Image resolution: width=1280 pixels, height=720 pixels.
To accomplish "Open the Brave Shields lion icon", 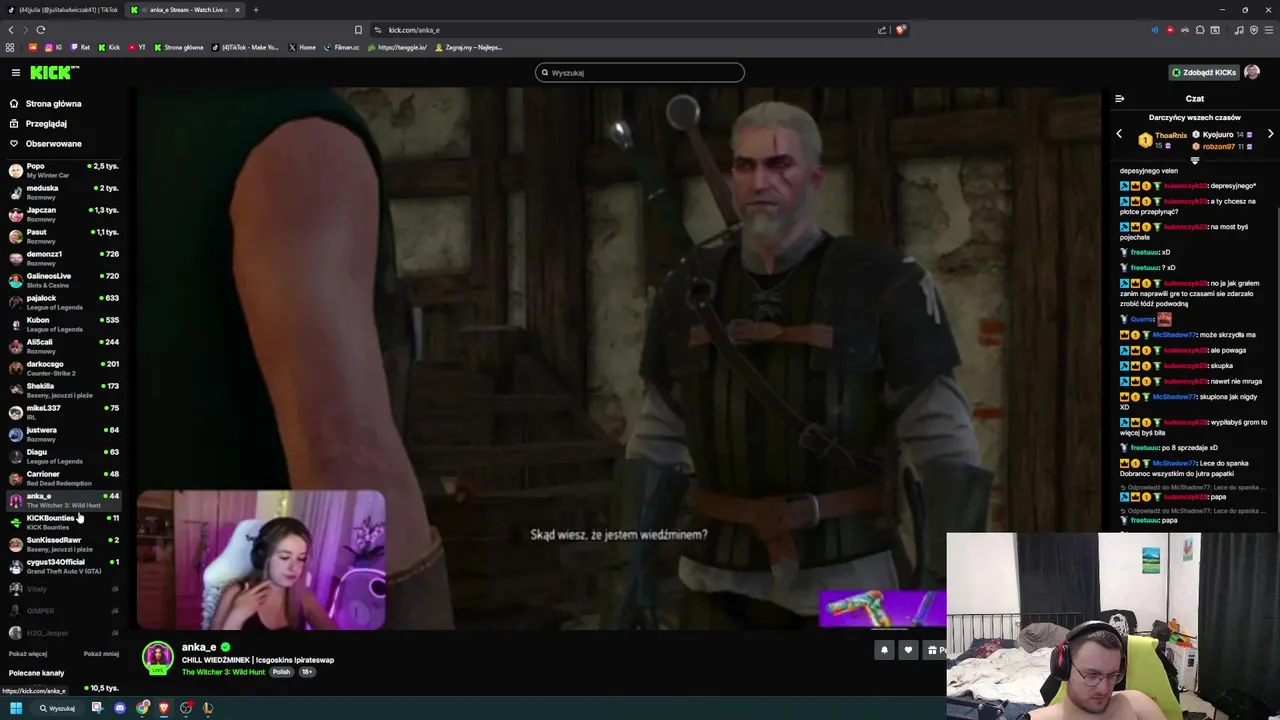I will 900,30.
